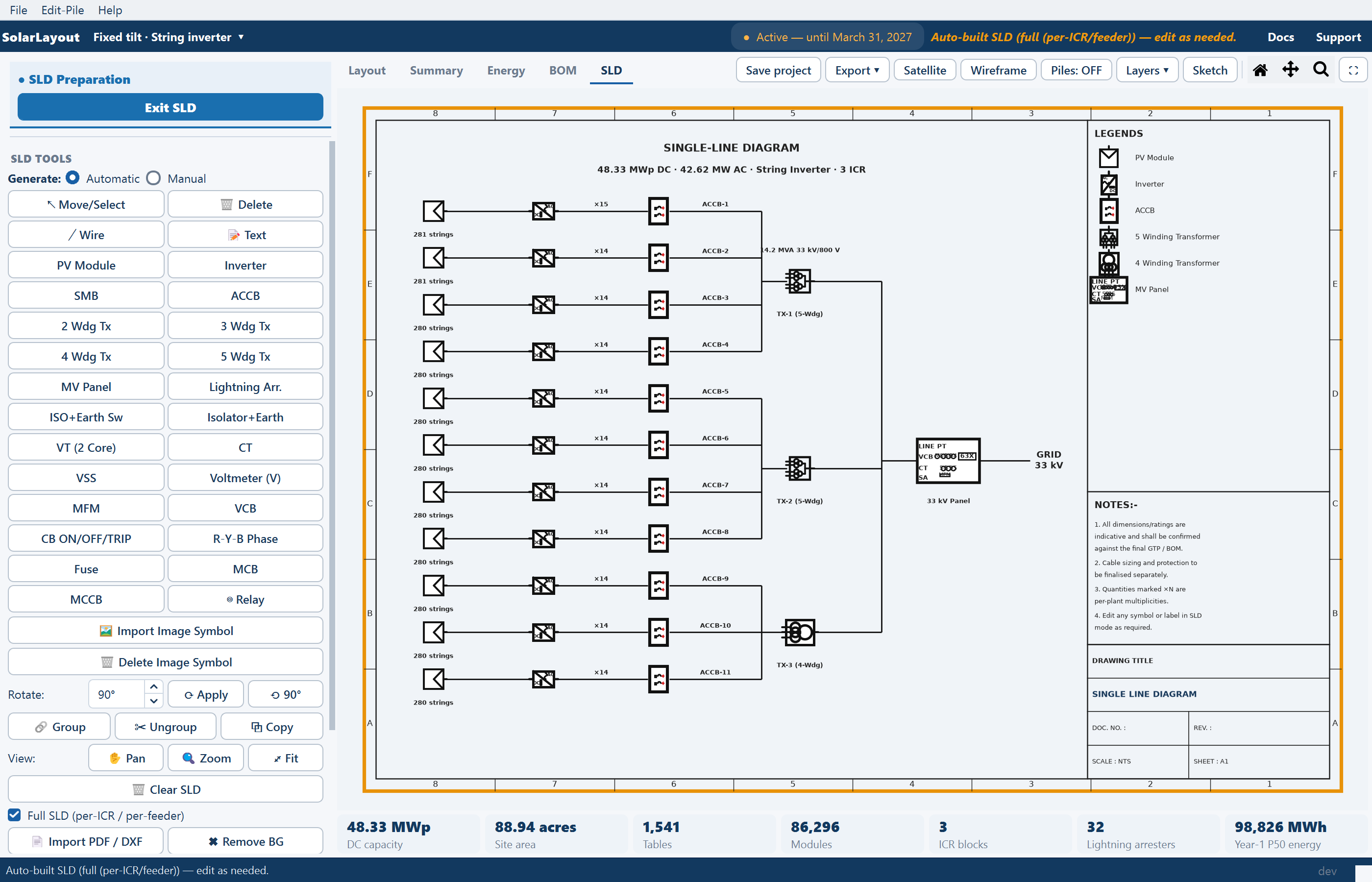
Task: Uncheck Full SLD per-ICR checkbox
Action: coord(14,815)
